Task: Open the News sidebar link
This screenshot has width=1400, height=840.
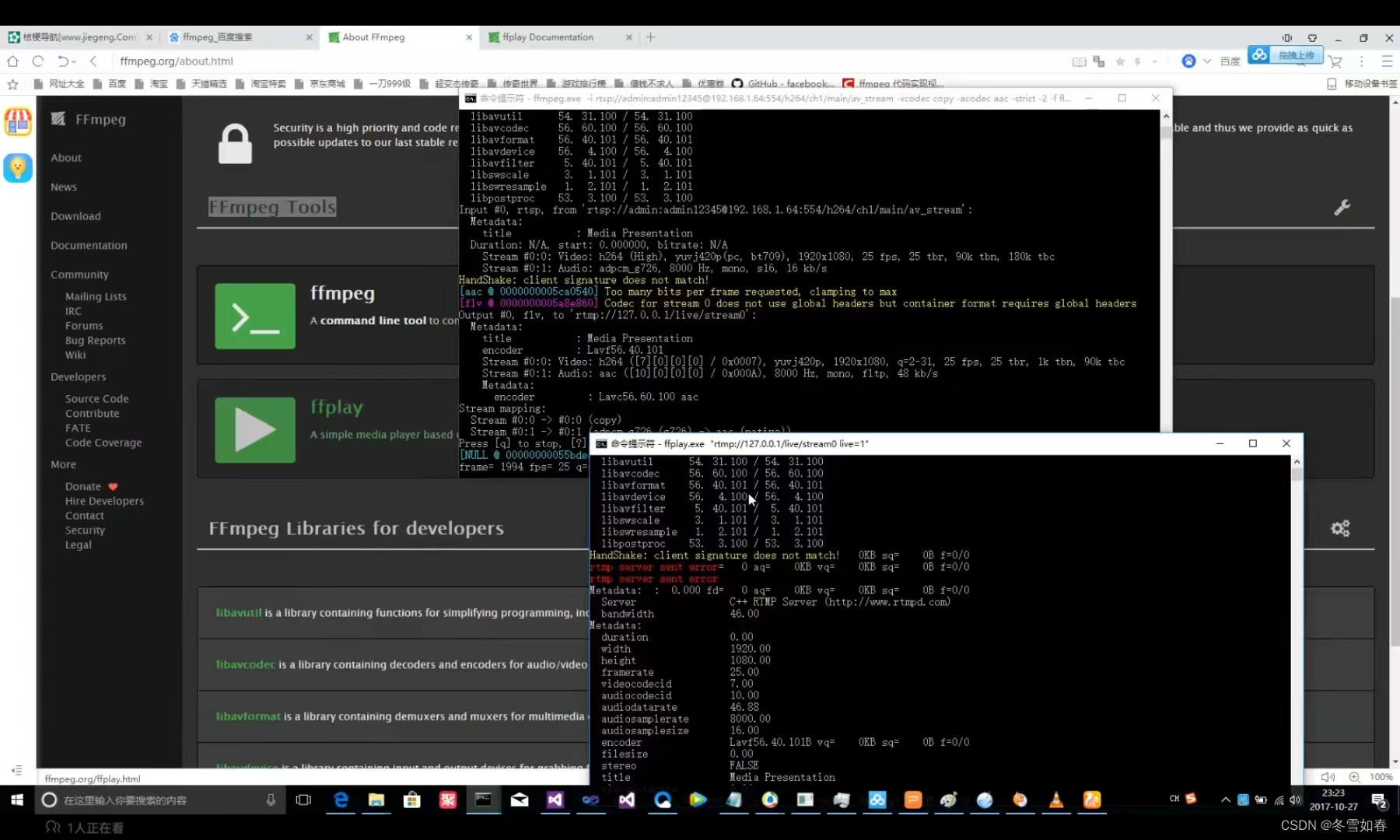Action: point(64,187)
